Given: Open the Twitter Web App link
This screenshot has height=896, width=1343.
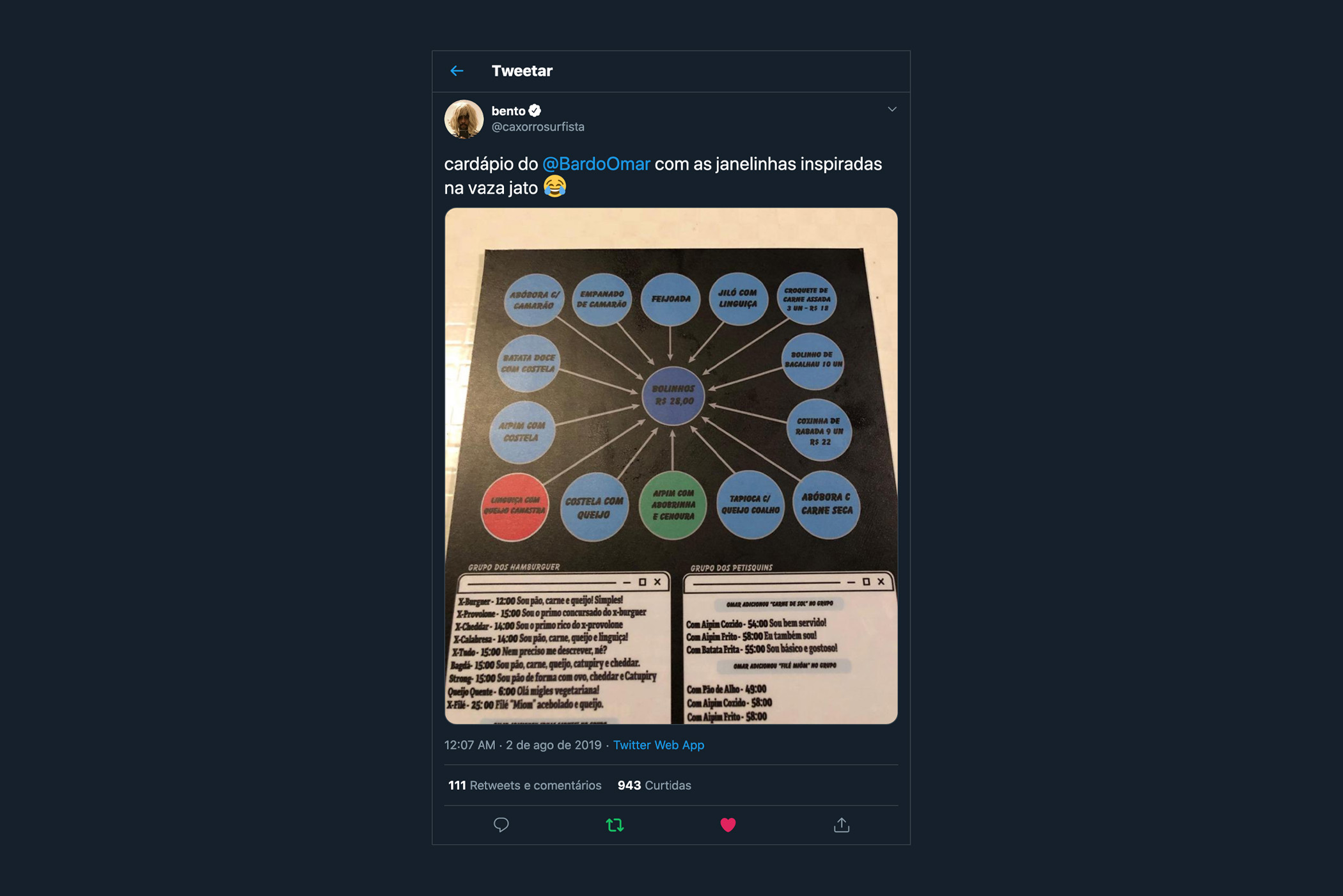Looking at the screenshot, I should pyautogui.click(x=659, y=744).
